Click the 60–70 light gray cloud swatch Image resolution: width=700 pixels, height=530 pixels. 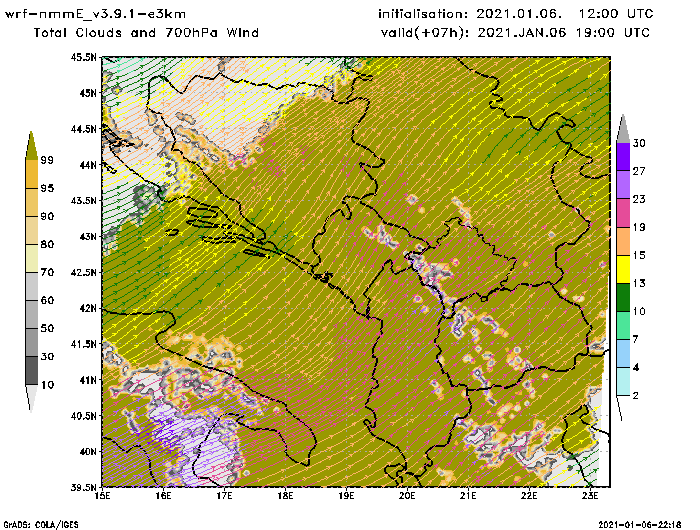click(x=32, y=286)
